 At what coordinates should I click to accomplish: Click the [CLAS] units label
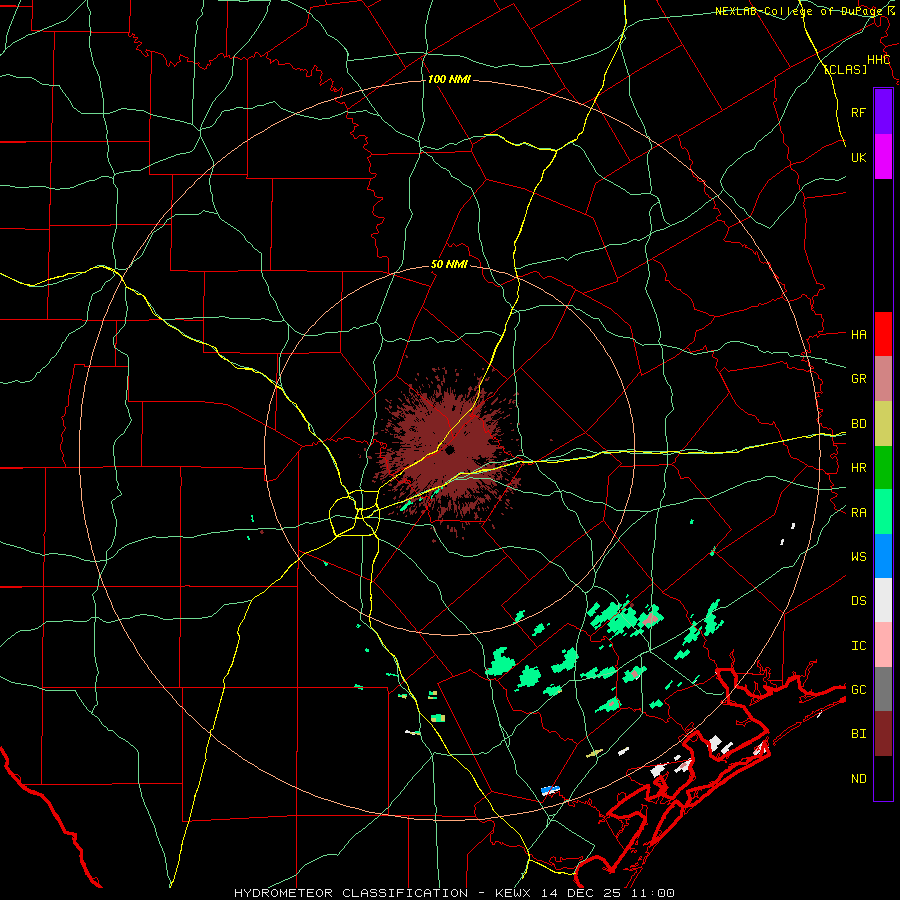[x=845, y=70]
